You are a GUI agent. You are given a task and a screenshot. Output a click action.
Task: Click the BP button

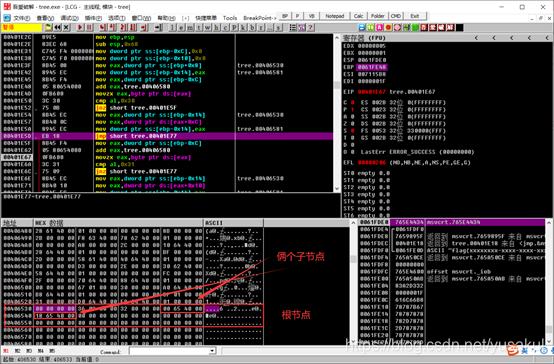285,16
